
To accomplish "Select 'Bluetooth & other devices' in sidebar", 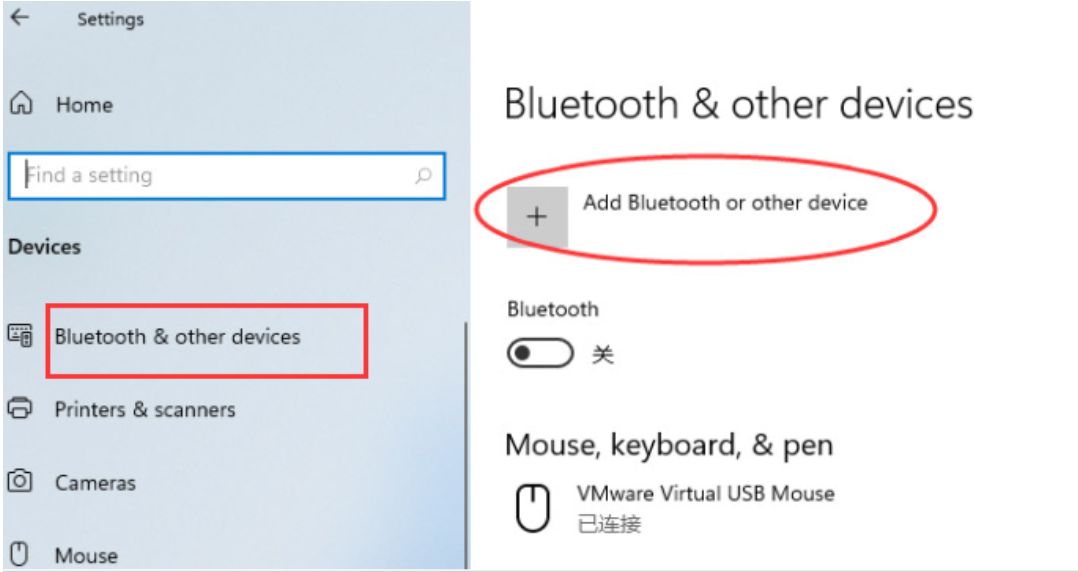I will click(177, 337).
